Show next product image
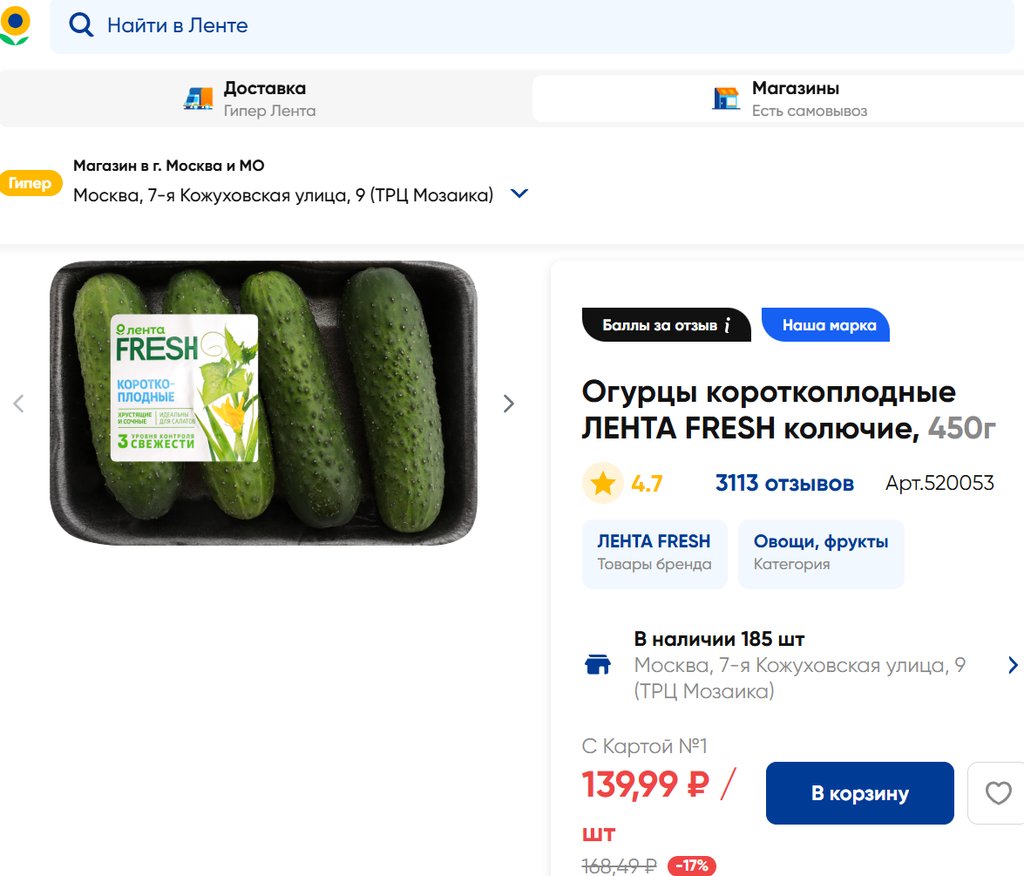1024x876 pixels. point(508,404)
